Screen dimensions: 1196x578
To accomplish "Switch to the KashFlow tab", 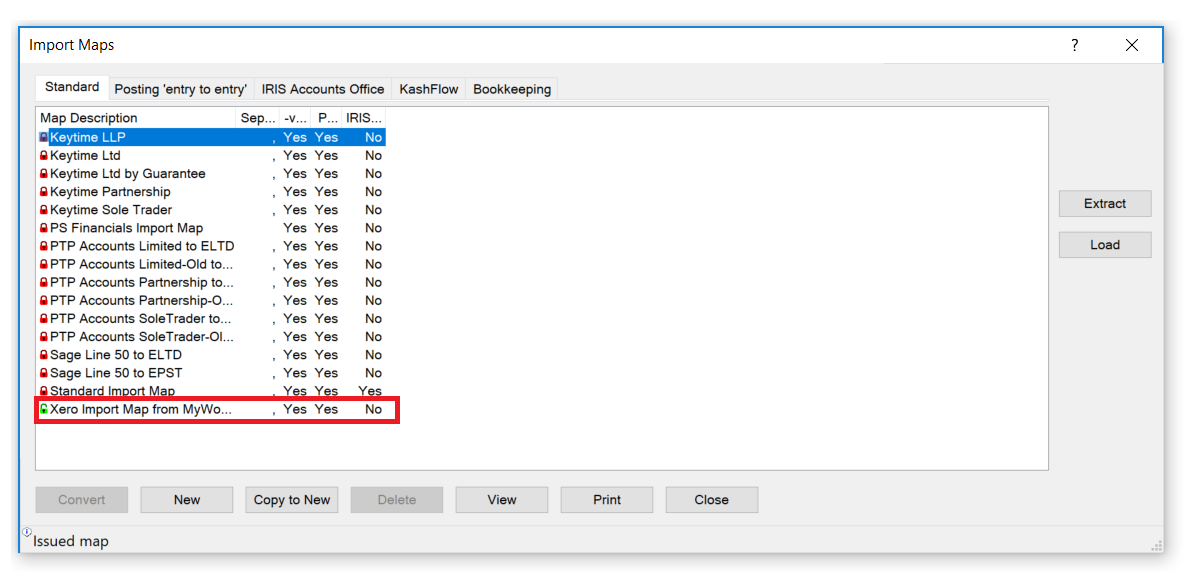I will click(429, 89).
